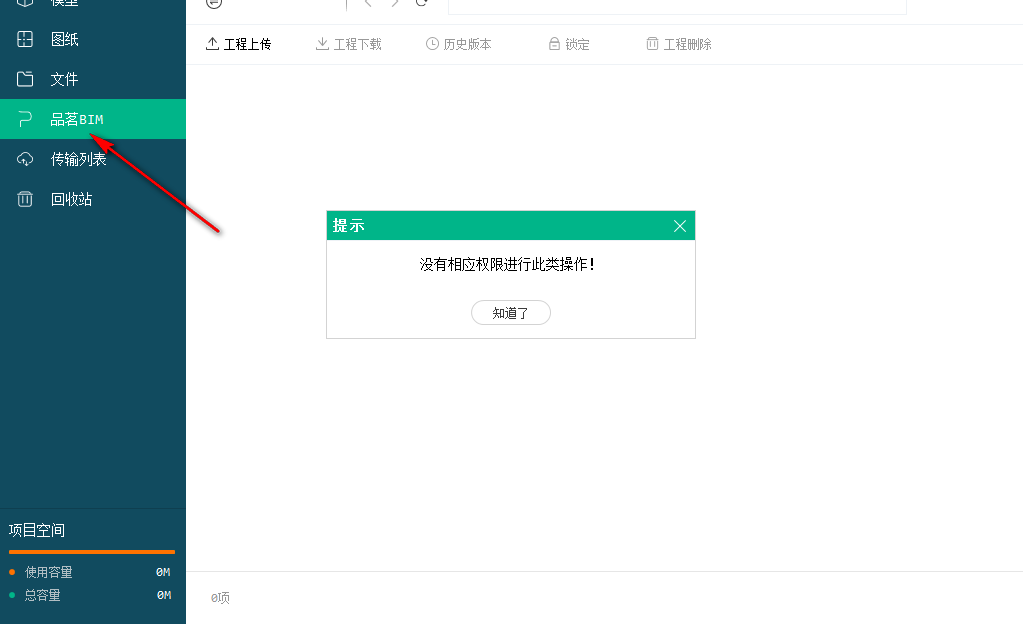Dismiss the 提示 dialog with its X
The height and width of the screenshot is (624, 1023).
pos(680,225)
